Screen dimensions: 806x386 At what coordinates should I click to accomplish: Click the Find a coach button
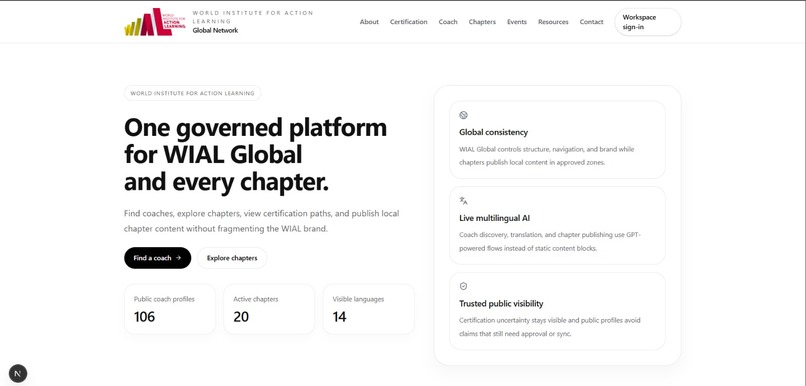(x=157, y=258)
